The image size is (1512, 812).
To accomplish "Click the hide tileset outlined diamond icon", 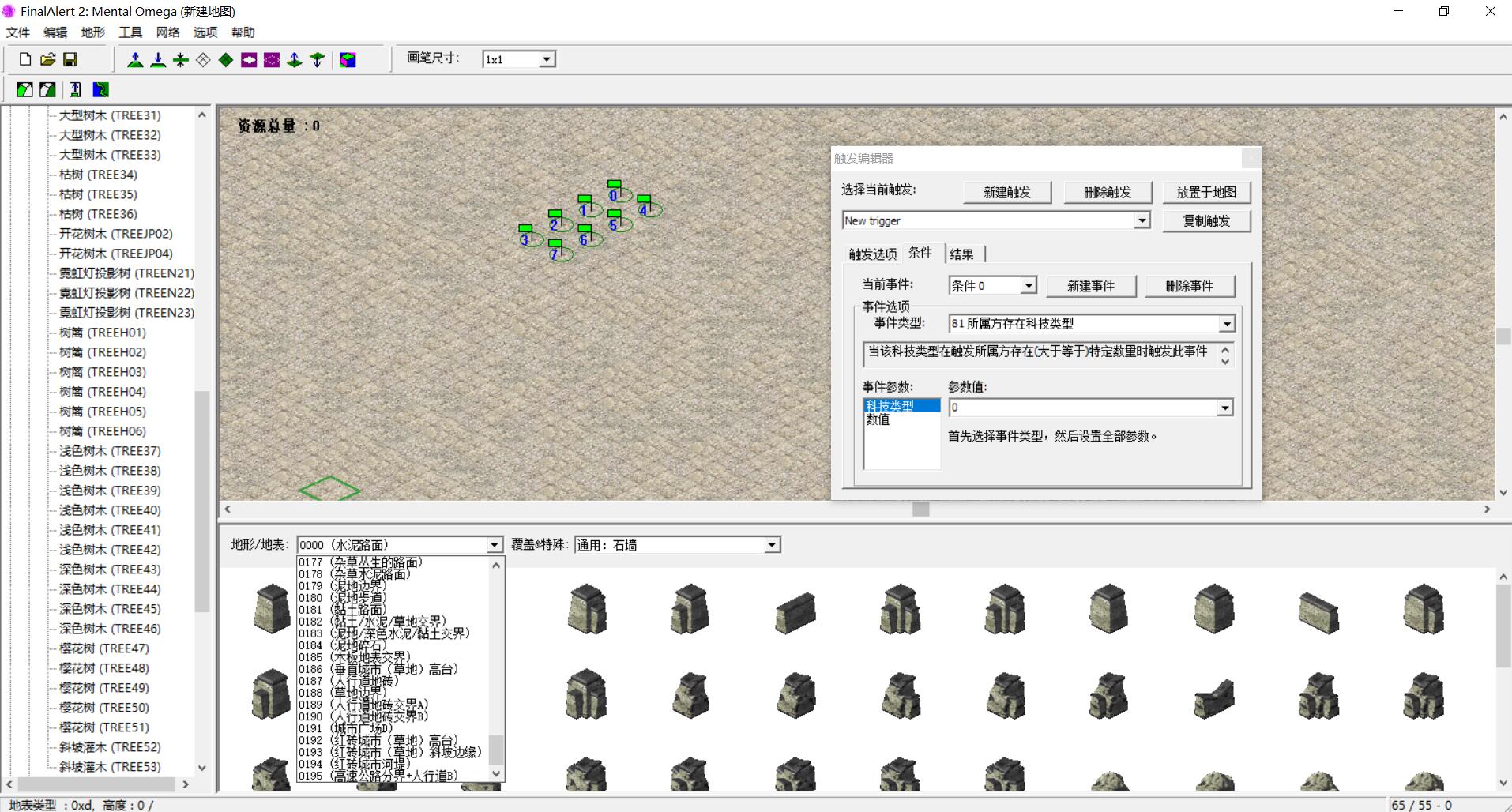I will pyautogui.click(x=203, y=59).
